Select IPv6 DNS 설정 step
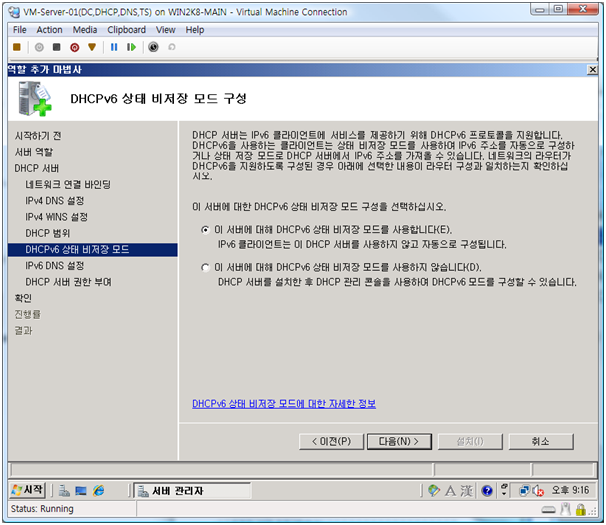This screenshot has width=606, height=525. click(x=54, y=266)
